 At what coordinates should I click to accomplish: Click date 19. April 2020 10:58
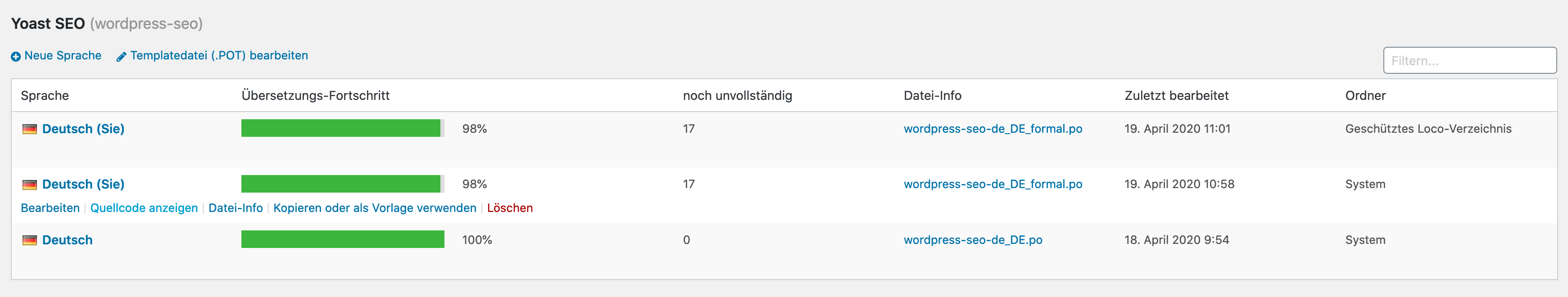click(x=1180, y=184)
